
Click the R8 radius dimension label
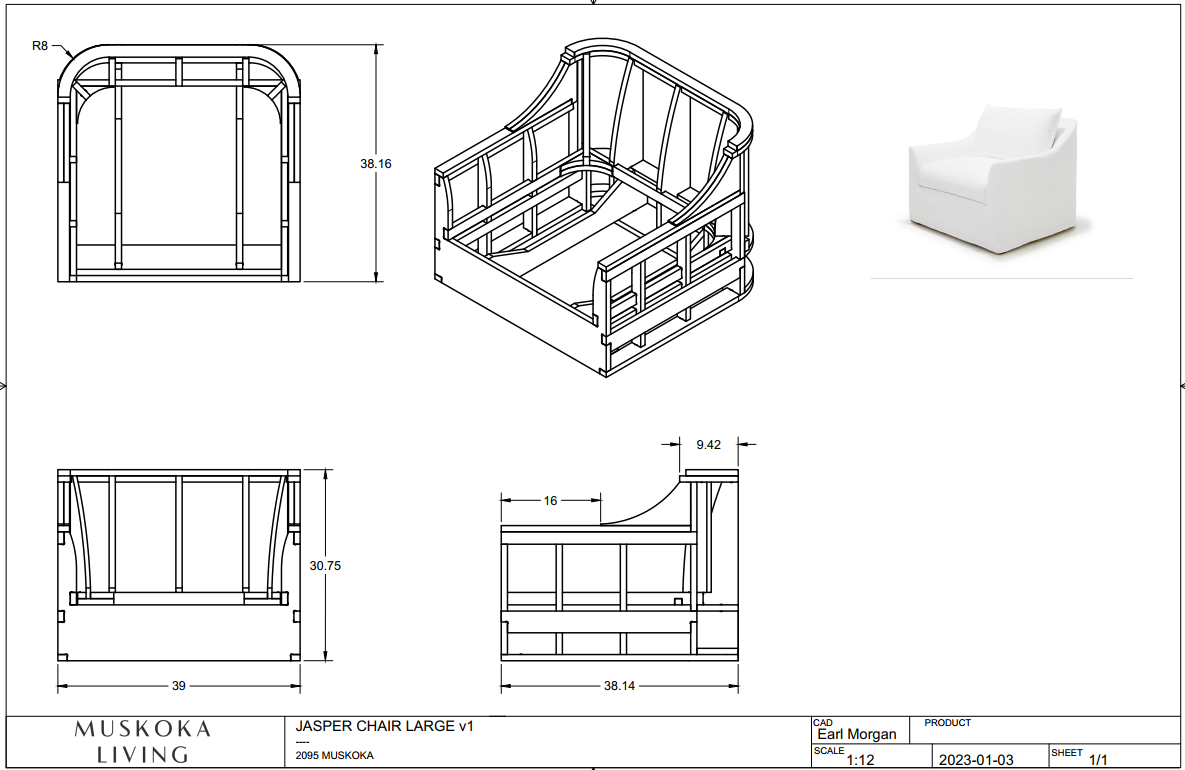click(x=41, y=45)
